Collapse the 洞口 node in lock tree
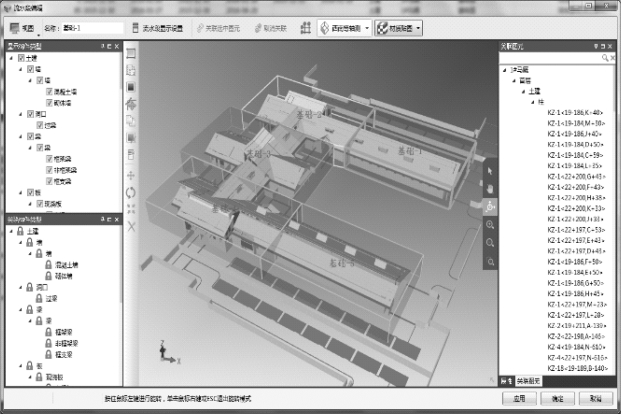This screenshot has height=414, width=621. (21, 287)
